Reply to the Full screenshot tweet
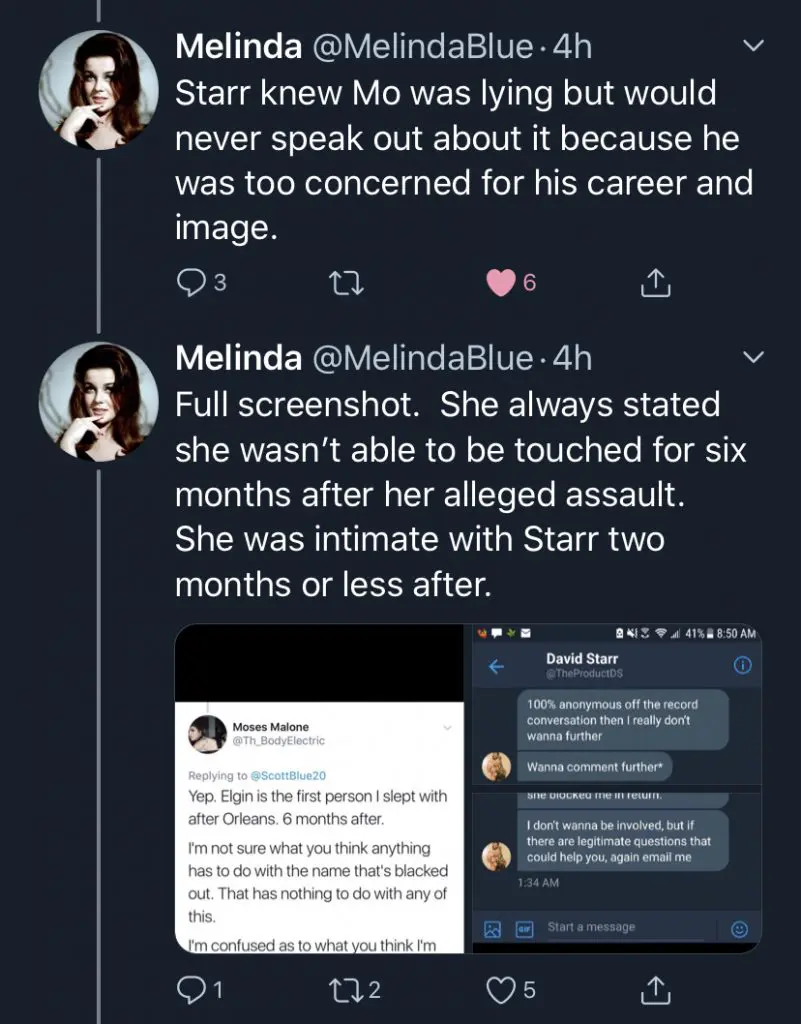Screen dimensions: 801x1024 coord(191,989)
